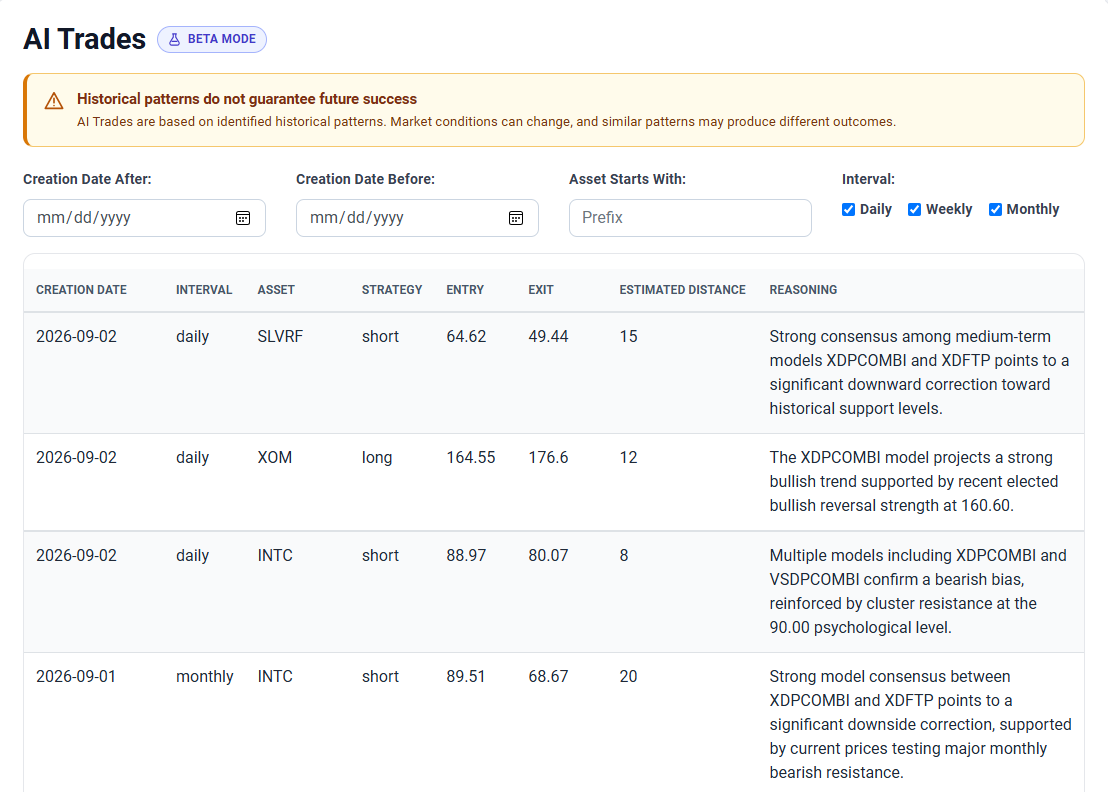The image size is (1108, 792).
Task: Click estimated distance 8 in INTC row
Action: click(x=623, y=556)
